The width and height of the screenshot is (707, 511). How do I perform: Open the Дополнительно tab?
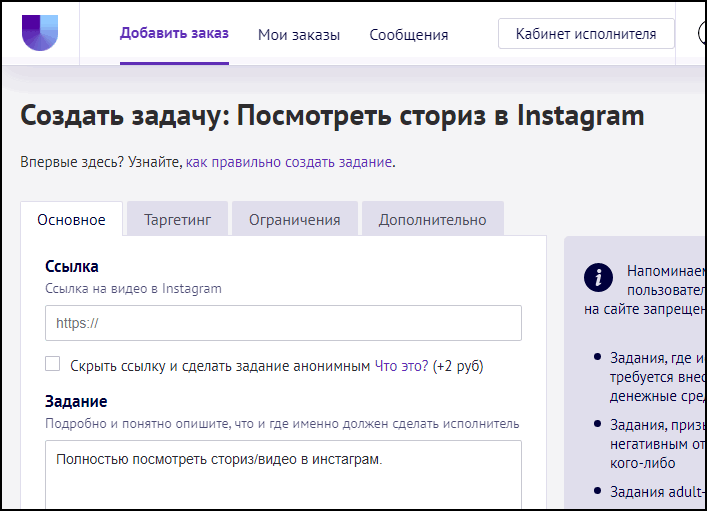point(432,220)
